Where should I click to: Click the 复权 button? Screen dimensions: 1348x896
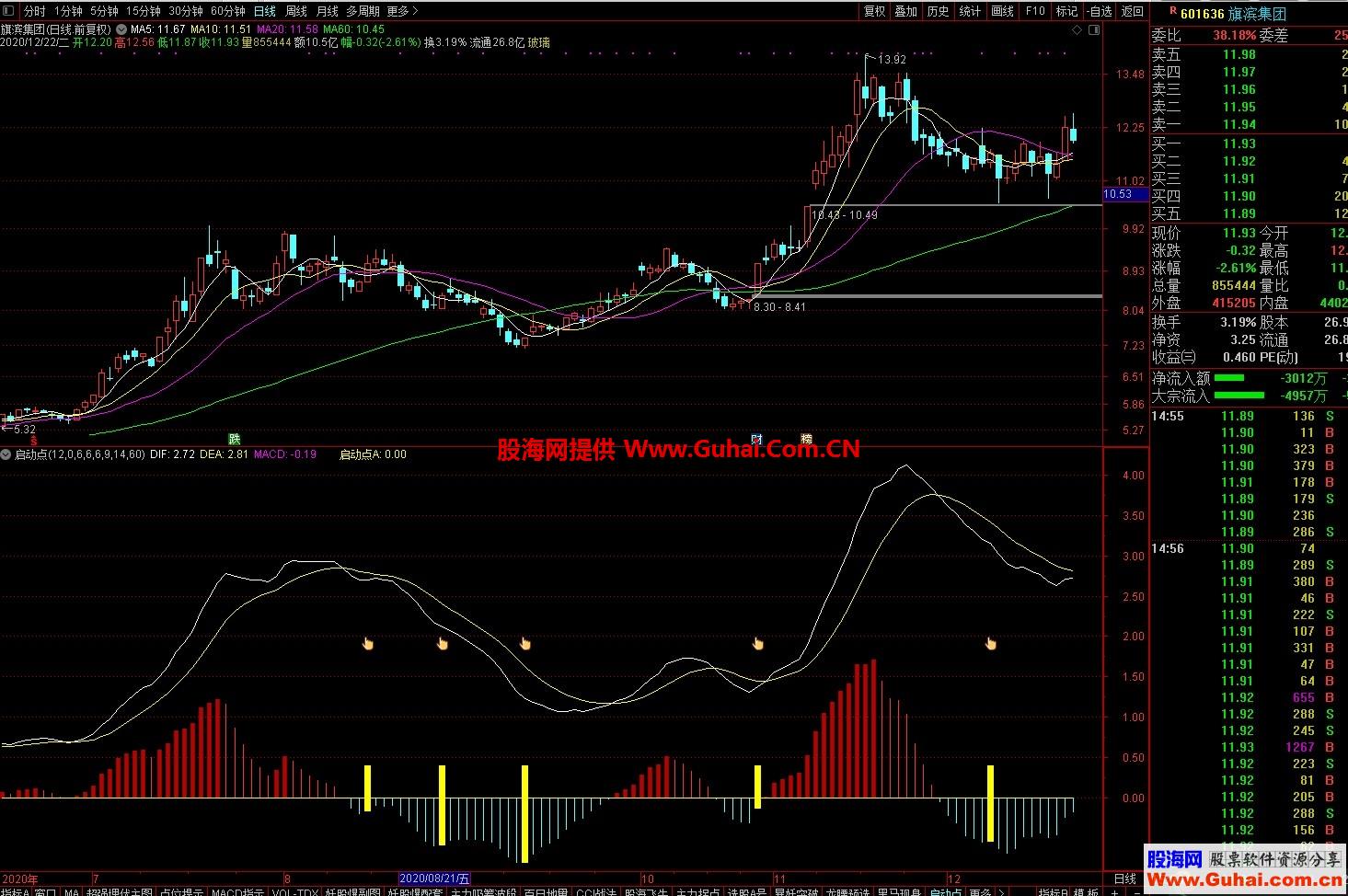(874, 11)
